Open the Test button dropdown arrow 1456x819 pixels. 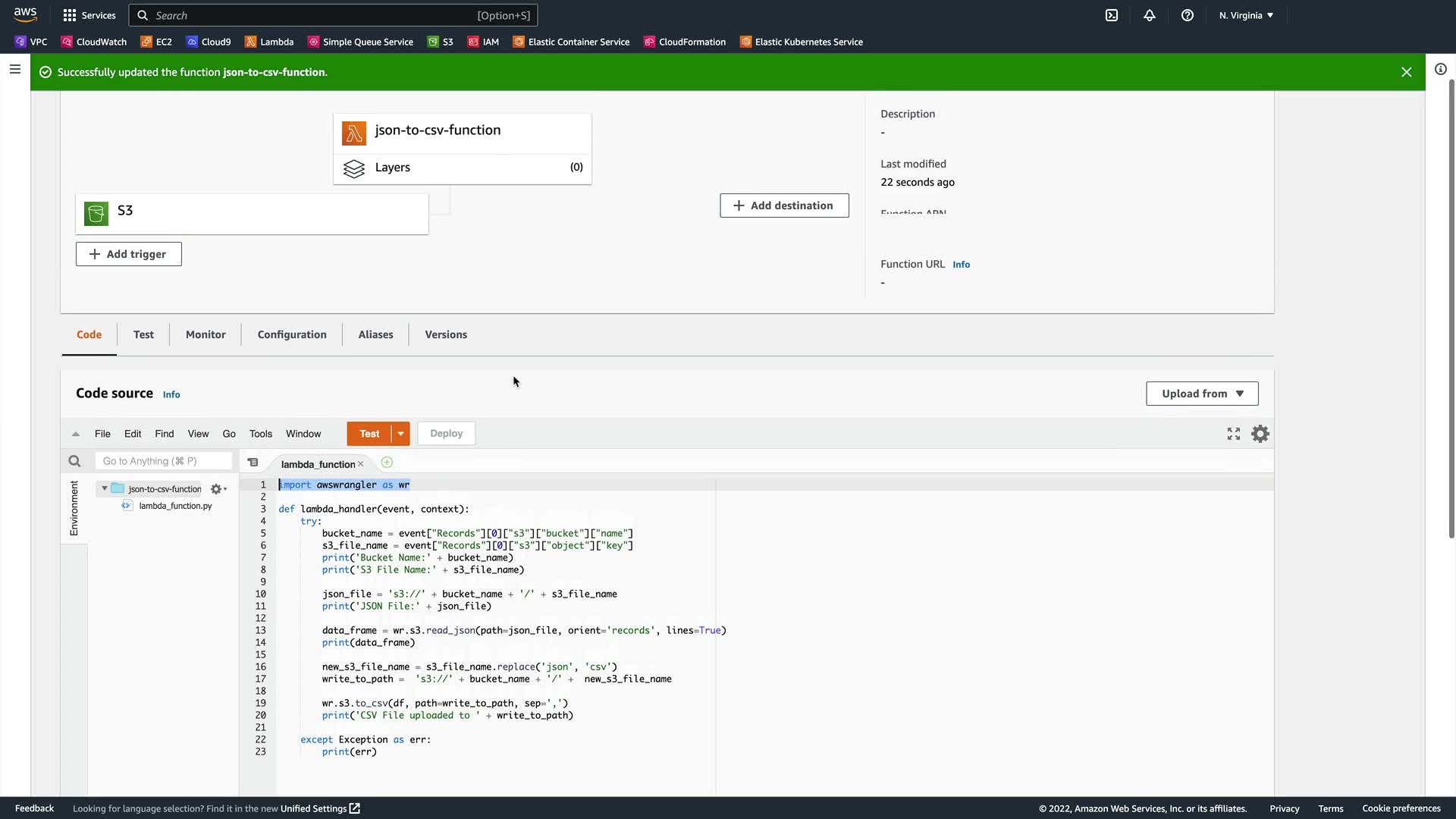click(400, 434)
